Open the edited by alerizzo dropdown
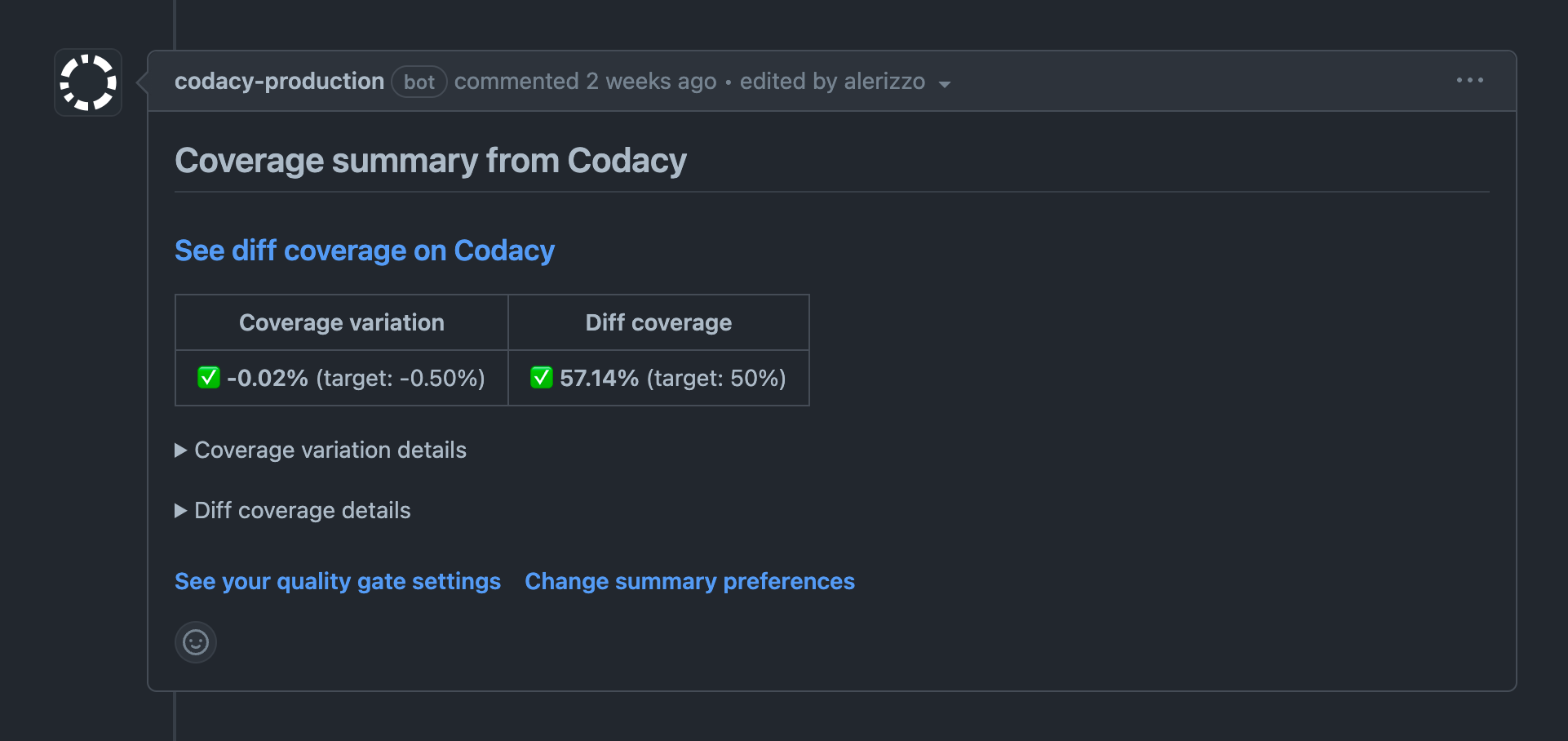Image resolution: width=1568 pixels, height=741 pixels. click(x=945, y=83)
